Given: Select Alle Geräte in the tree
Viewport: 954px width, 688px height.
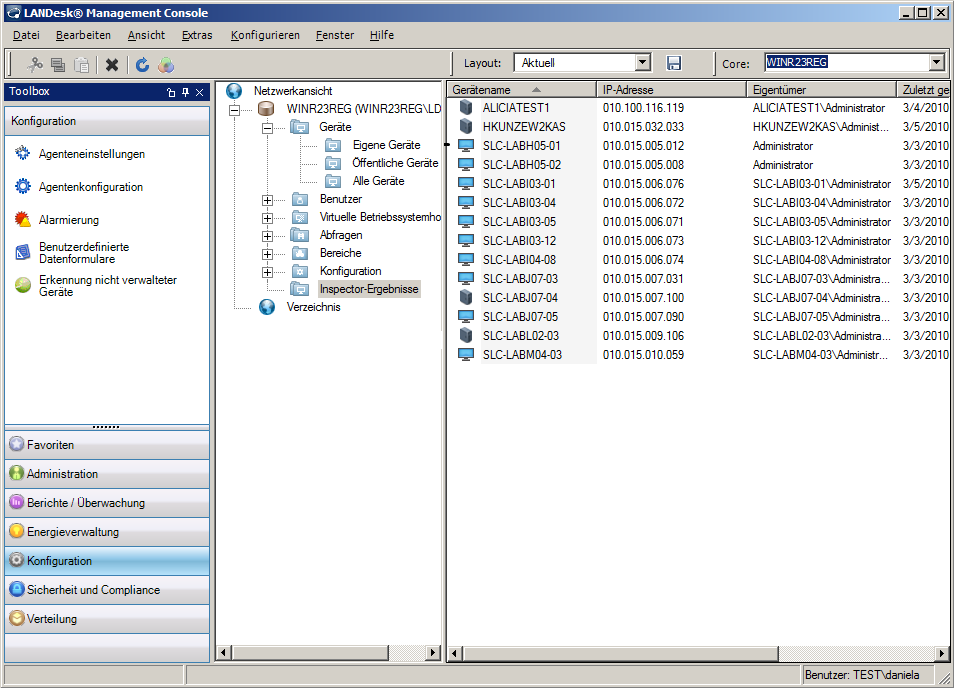Looking at the screenshot, I should pyautogui.click(x=378, y=181).
